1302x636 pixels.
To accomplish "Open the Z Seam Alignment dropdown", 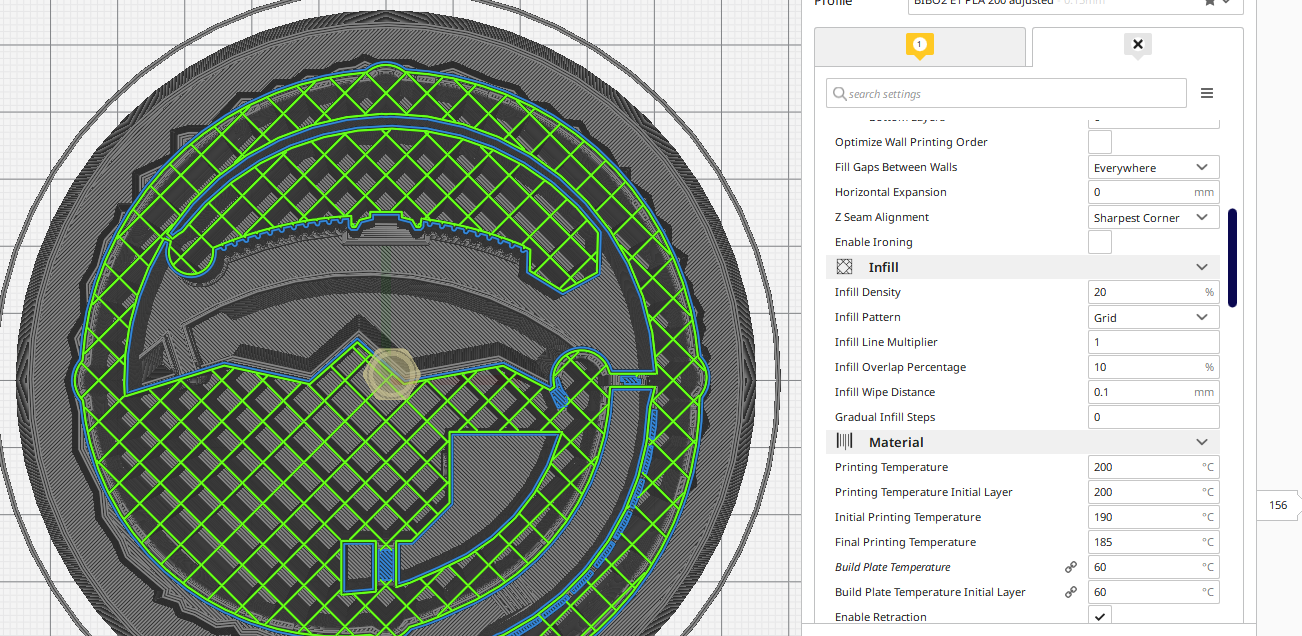I will point(1154,217).
